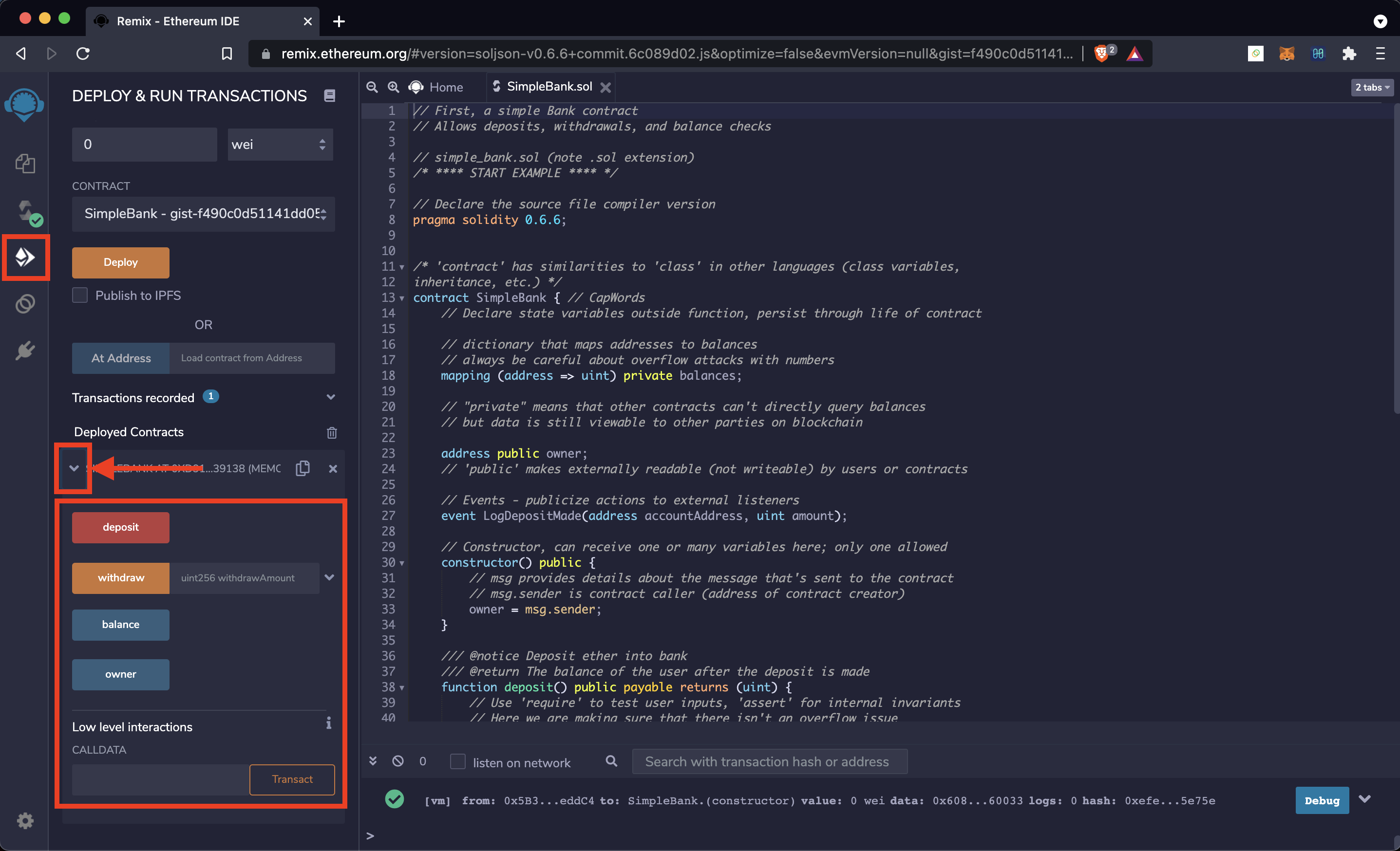Open the Plugin manager
Screen dimensions: 1400x851
(25, 350)
